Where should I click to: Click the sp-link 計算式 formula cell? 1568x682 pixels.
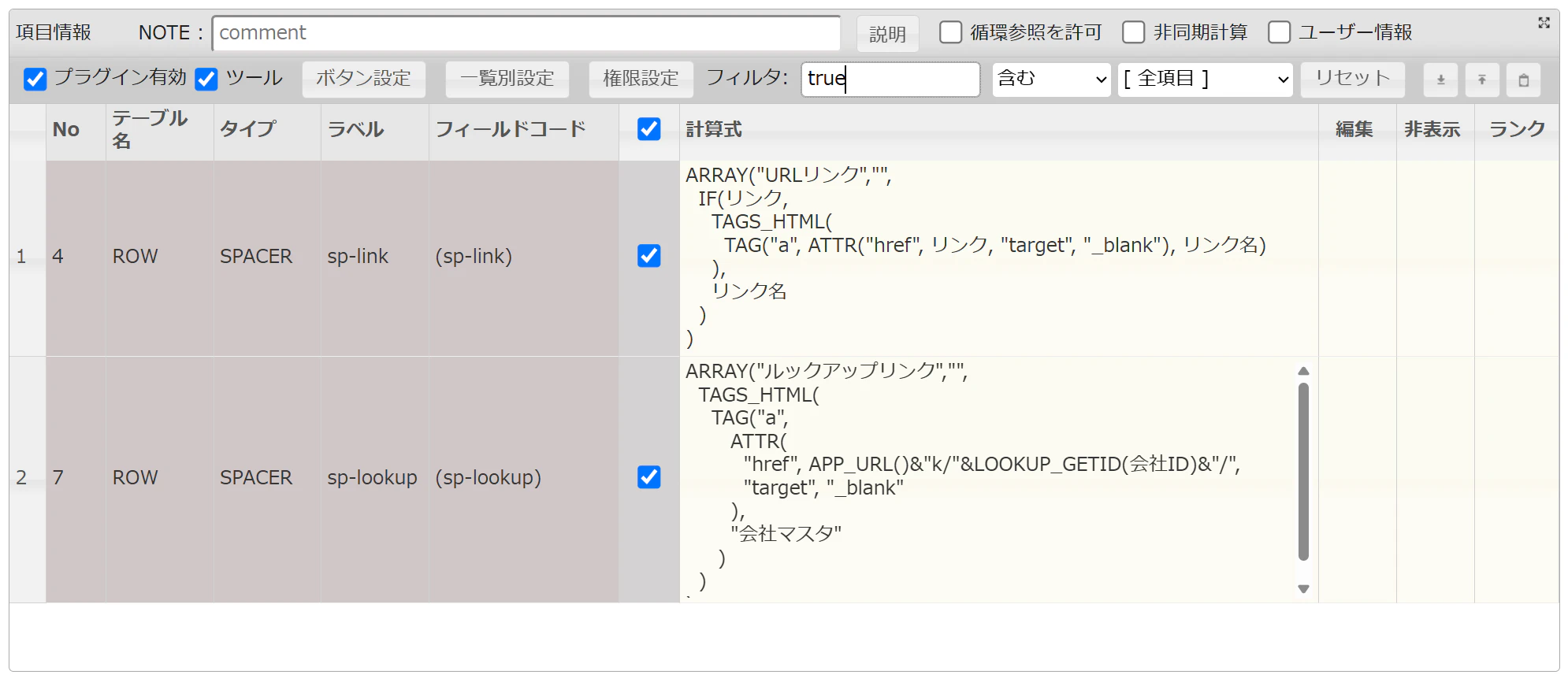click(x=999, y=258)
